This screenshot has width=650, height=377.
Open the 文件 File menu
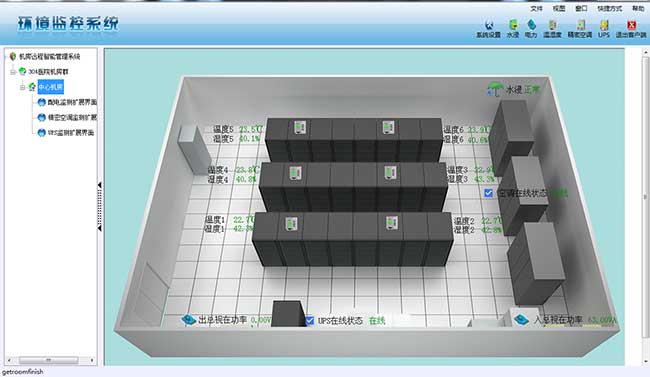(536, 8)
